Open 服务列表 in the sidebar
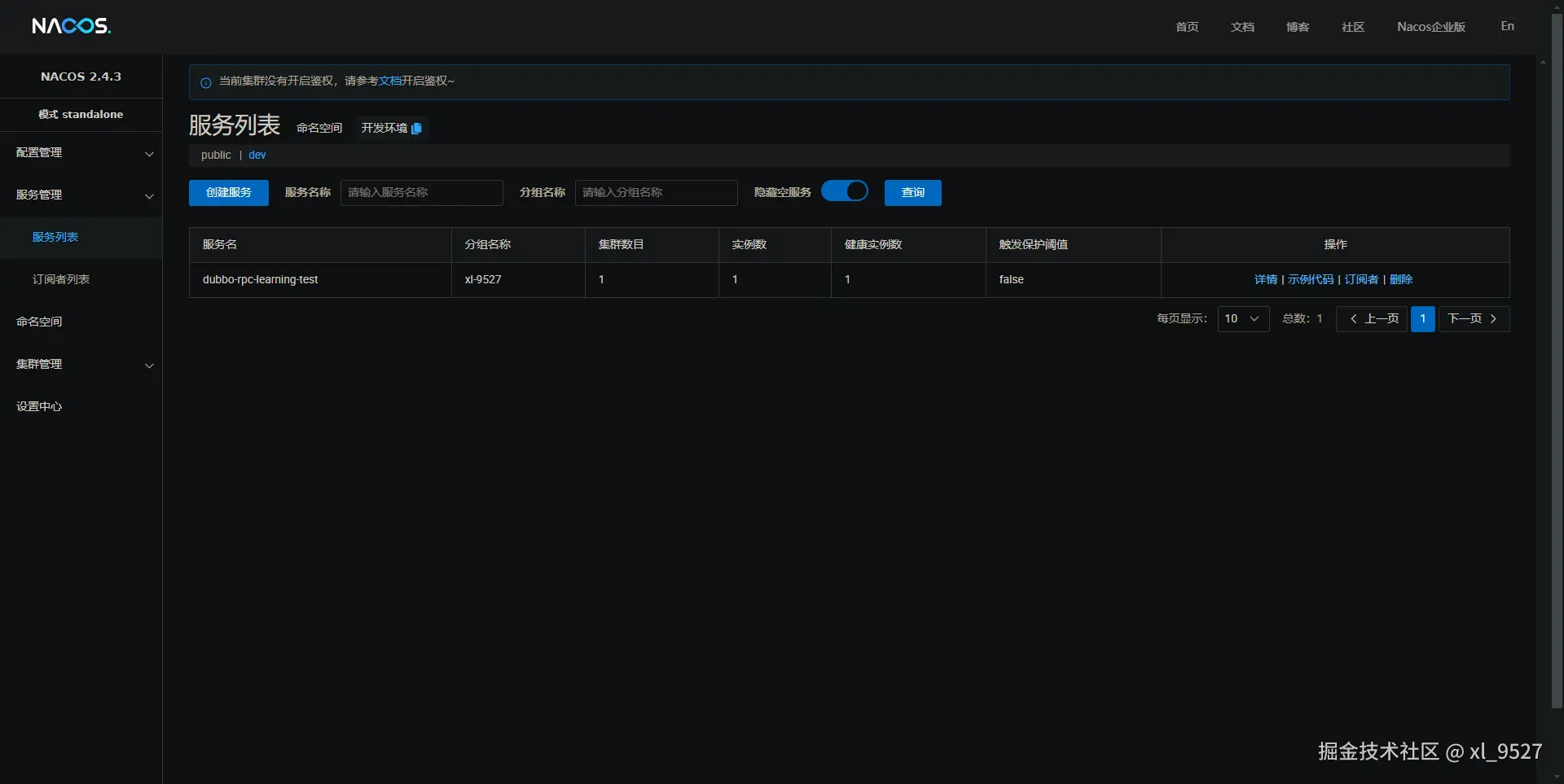The image size is (1564, 784). tap(81, 238)
